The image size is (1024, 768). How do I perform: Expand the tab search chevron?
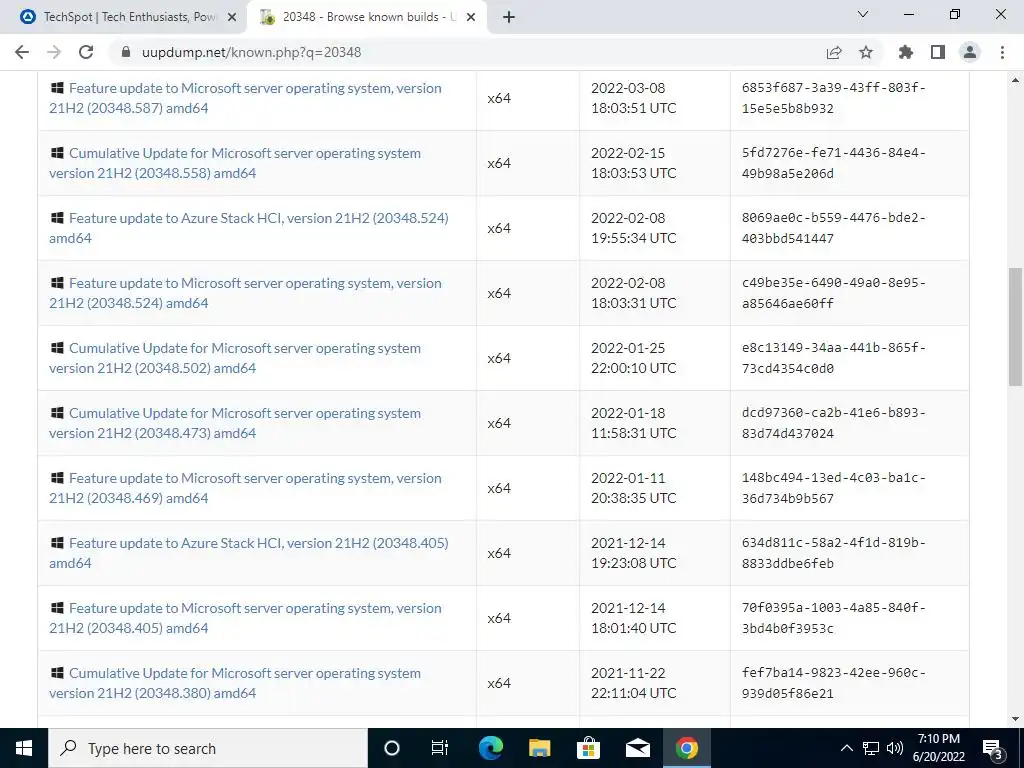tap(863, 14)
